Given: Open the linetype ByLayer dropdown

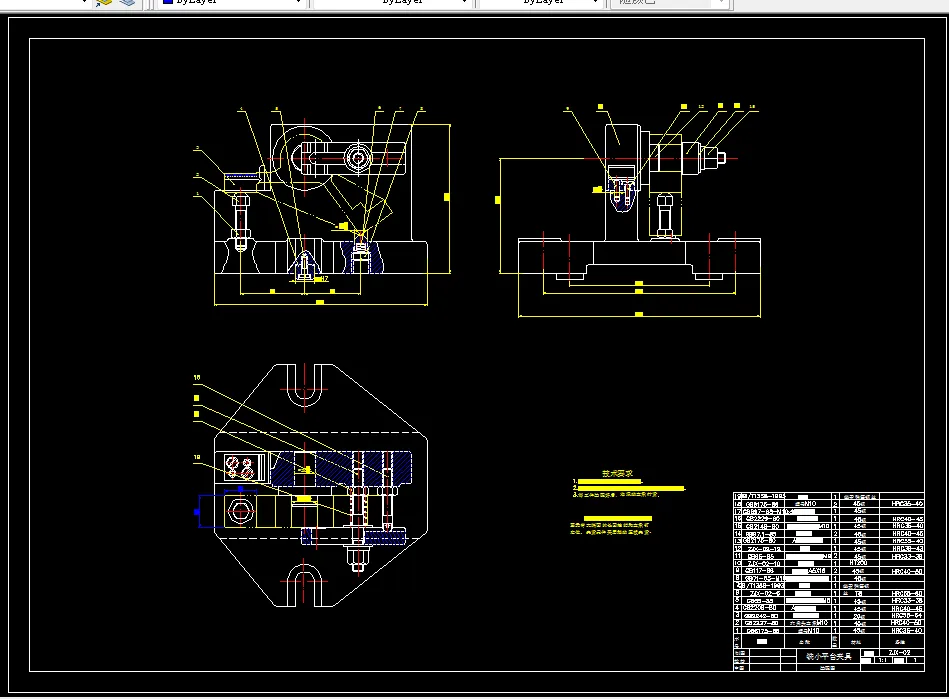Looking at the screenshot, I should point(392,2).
